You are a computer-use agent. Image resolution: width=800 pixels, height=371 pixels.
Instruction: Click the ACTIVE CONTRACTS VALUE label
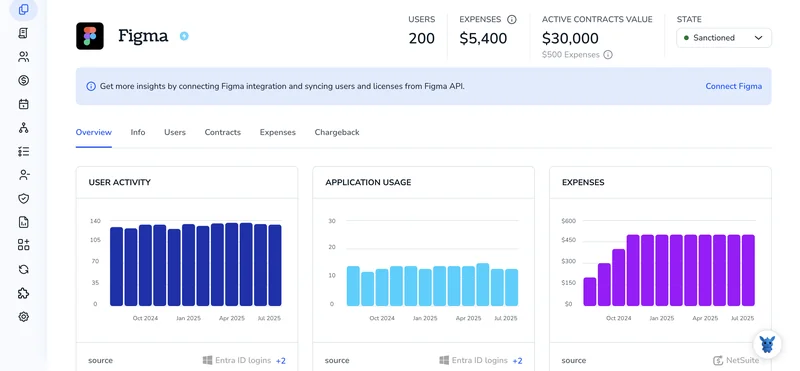[597, 19]
